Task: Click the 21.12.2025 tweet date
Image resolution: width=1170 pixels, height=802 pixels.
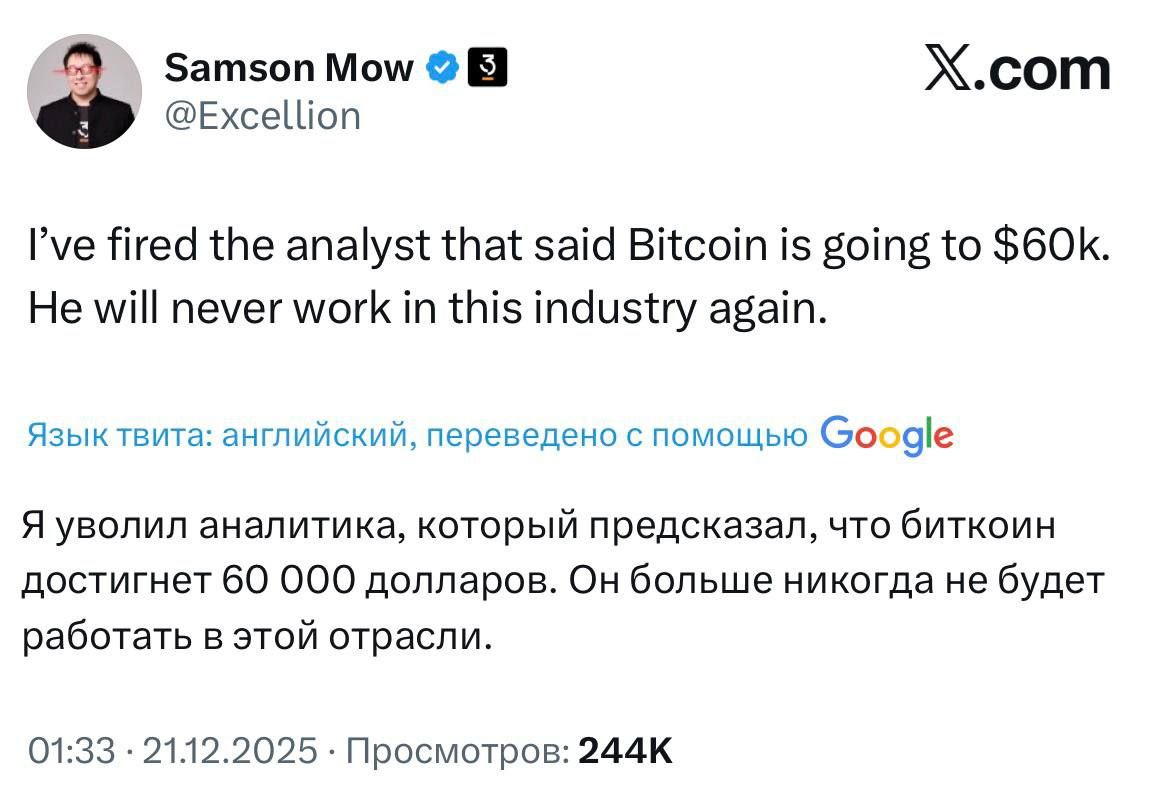Action: pyautogui.click(x=231, y=750)
